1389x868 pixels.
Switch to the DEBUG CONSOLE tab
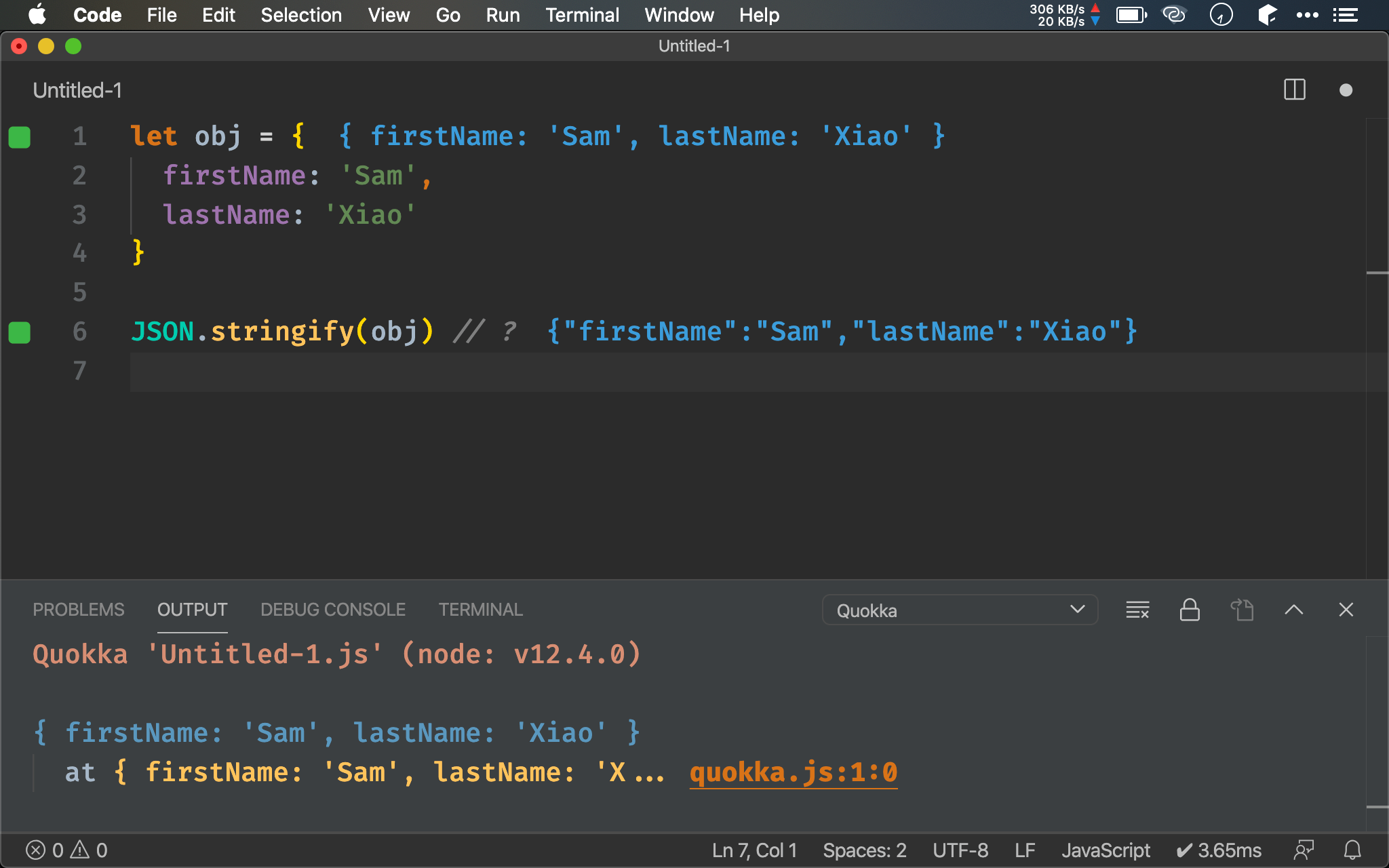[x=332, y=609]
